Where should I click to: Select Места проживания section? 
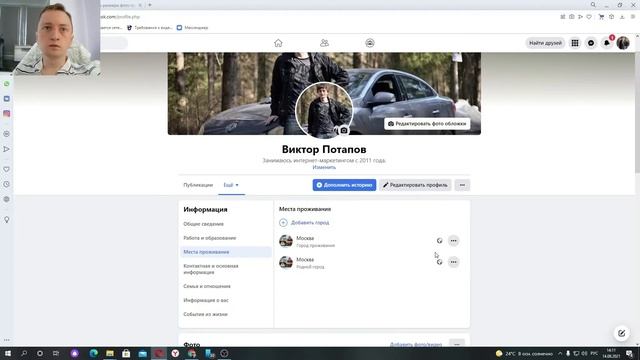tap(226, 252)
